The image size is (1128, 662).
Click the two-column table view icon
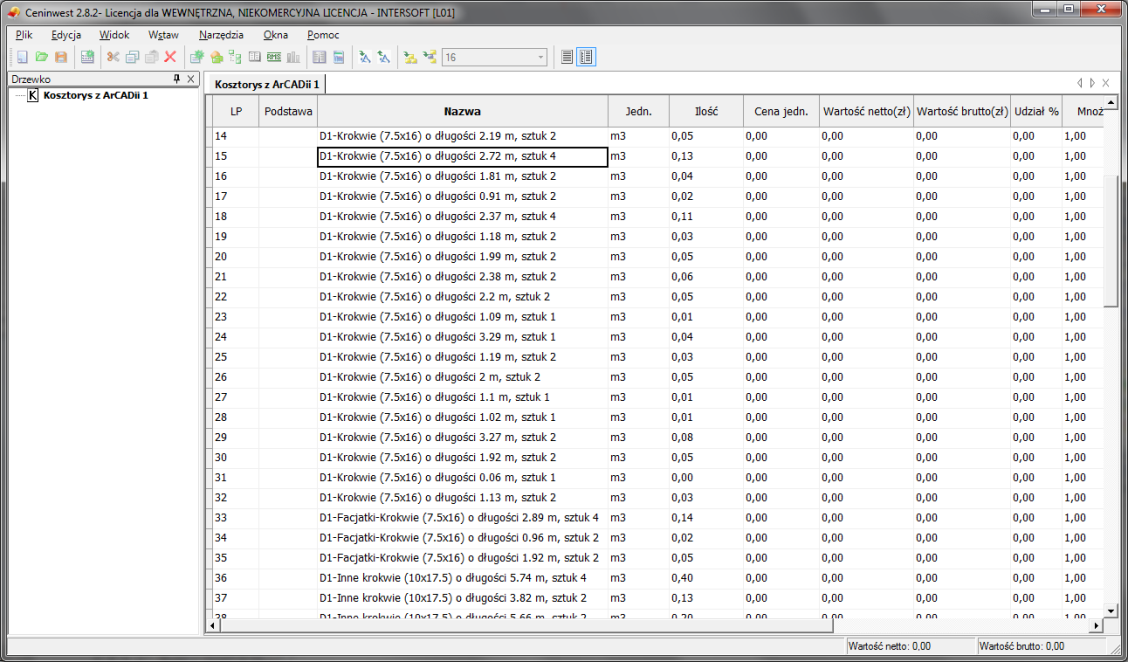point(319,57)
